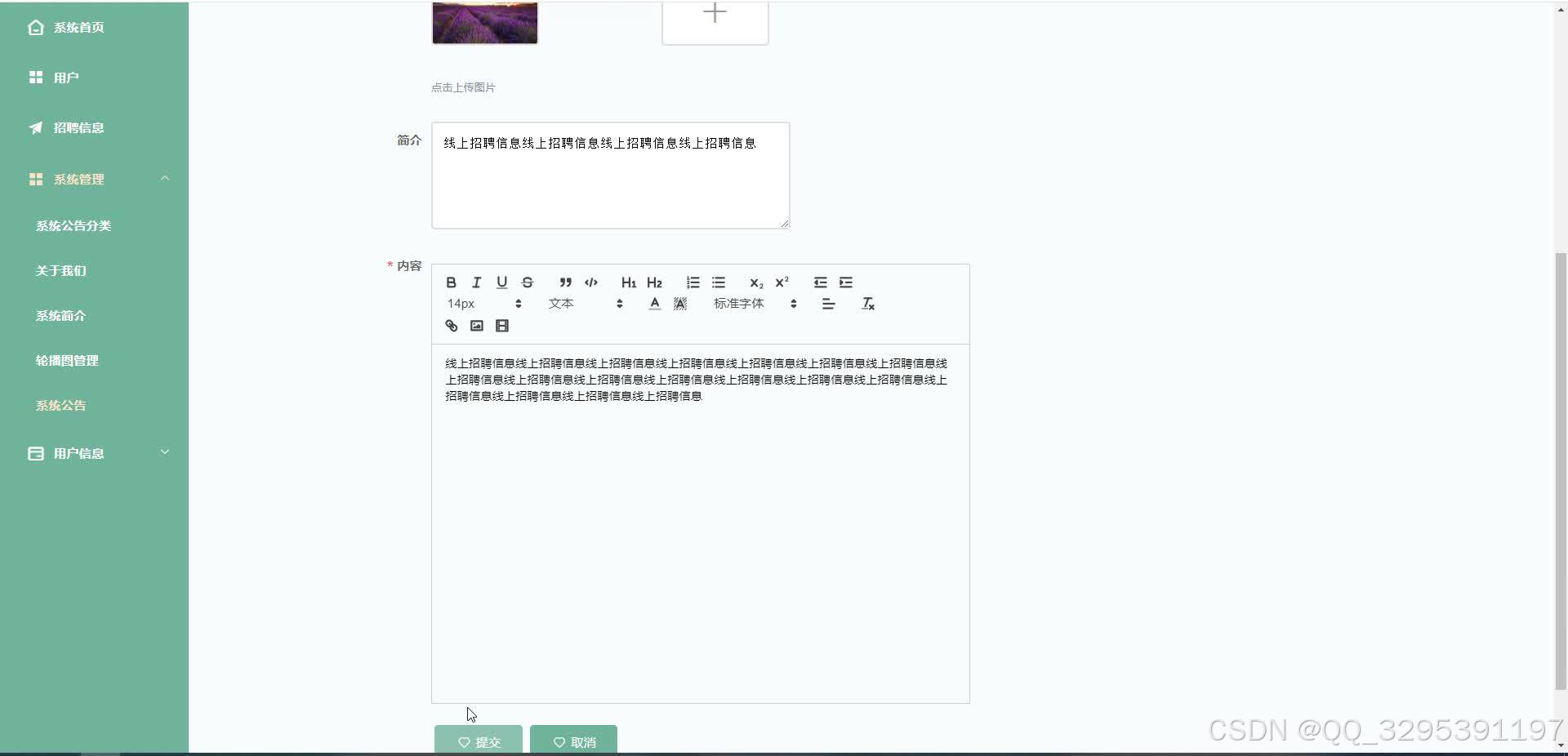The height and width of the screenshot is (756, 1568).
Task: Focus the 简介 textarea
Action: click(610, 176)
